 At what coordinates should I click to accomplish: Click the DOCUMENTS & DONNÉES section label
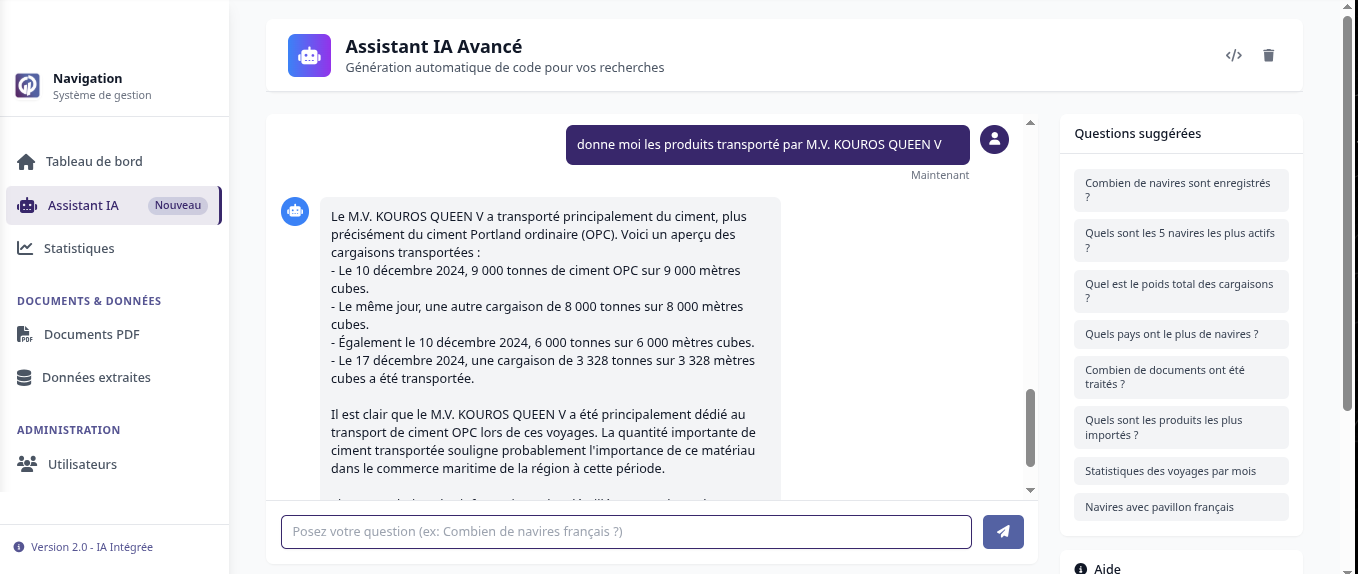89,301
